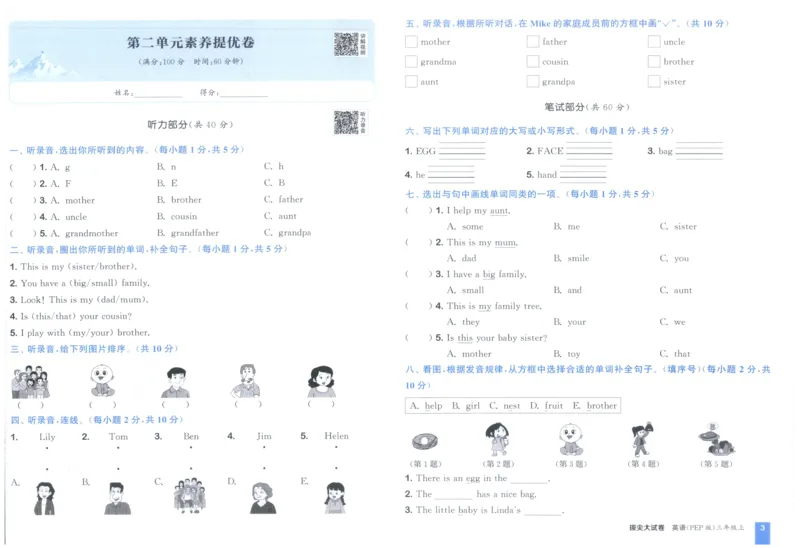Click the picture labeled 第4题
The image size is (800, 548).
[643, 439]
